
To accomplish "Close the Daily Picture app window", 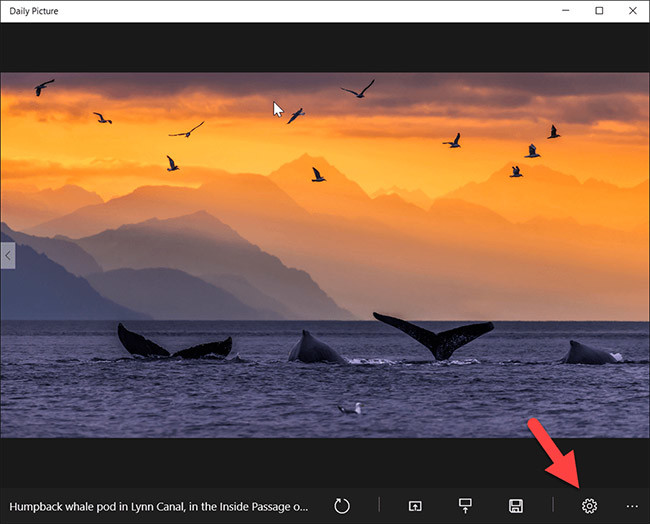I will (633, 11).
